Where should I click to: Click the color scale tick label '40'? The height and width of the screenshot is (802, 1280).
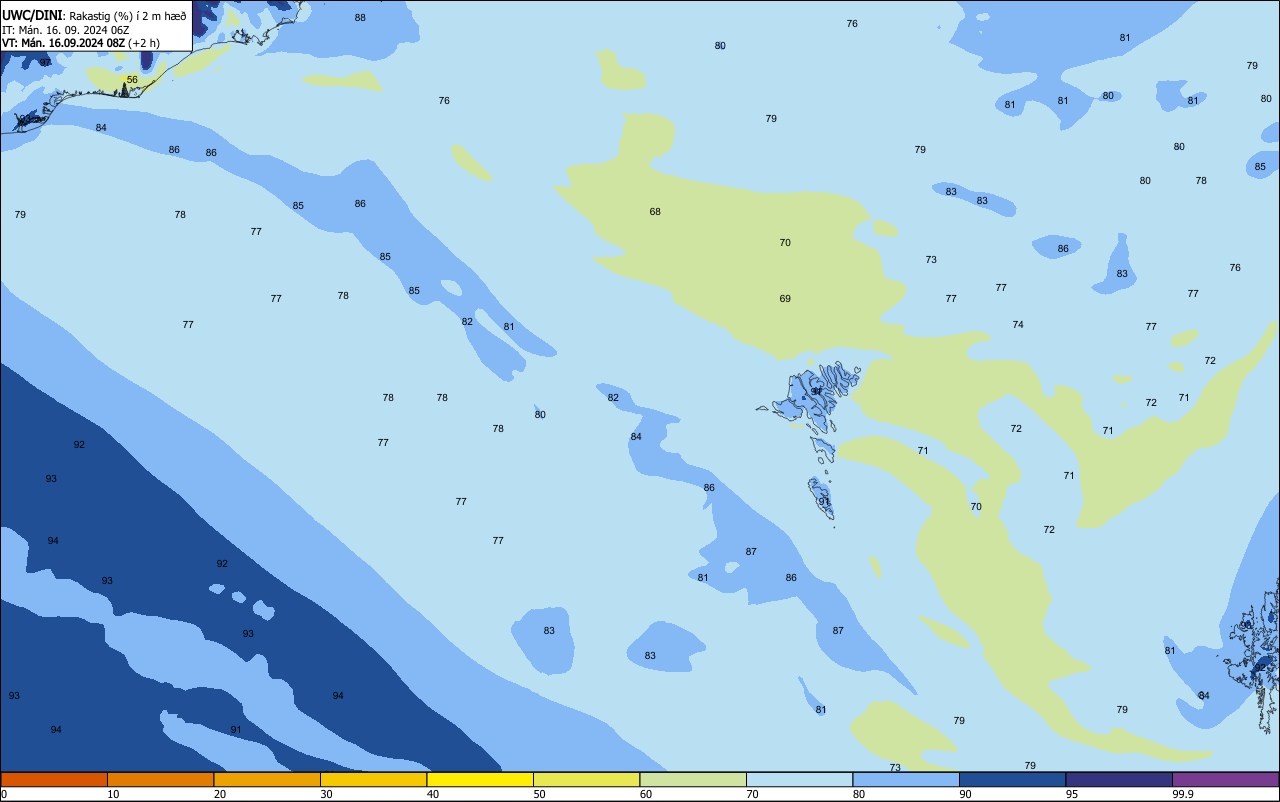(x=433, y=794)
